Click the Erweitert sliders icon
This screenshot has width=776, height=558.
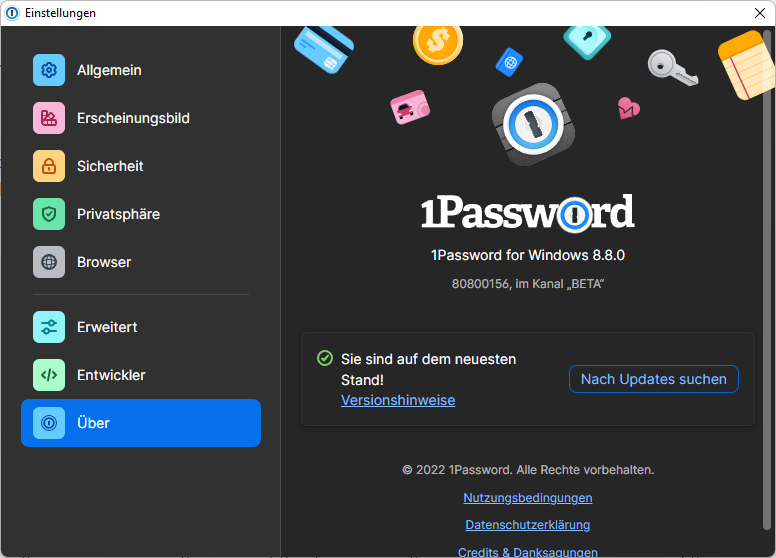point(49,327)
